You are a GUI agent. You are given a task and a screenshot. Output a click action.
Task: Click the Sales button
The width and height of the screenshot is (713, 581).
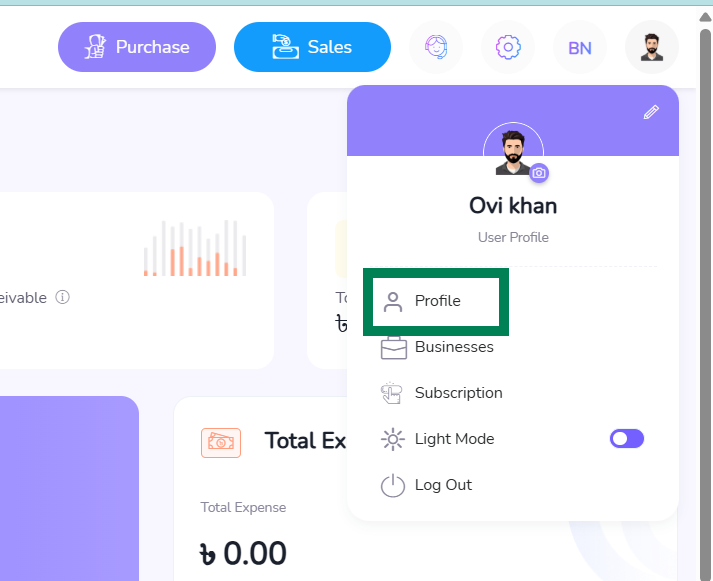pyautogui.click(x=312, y=47)
